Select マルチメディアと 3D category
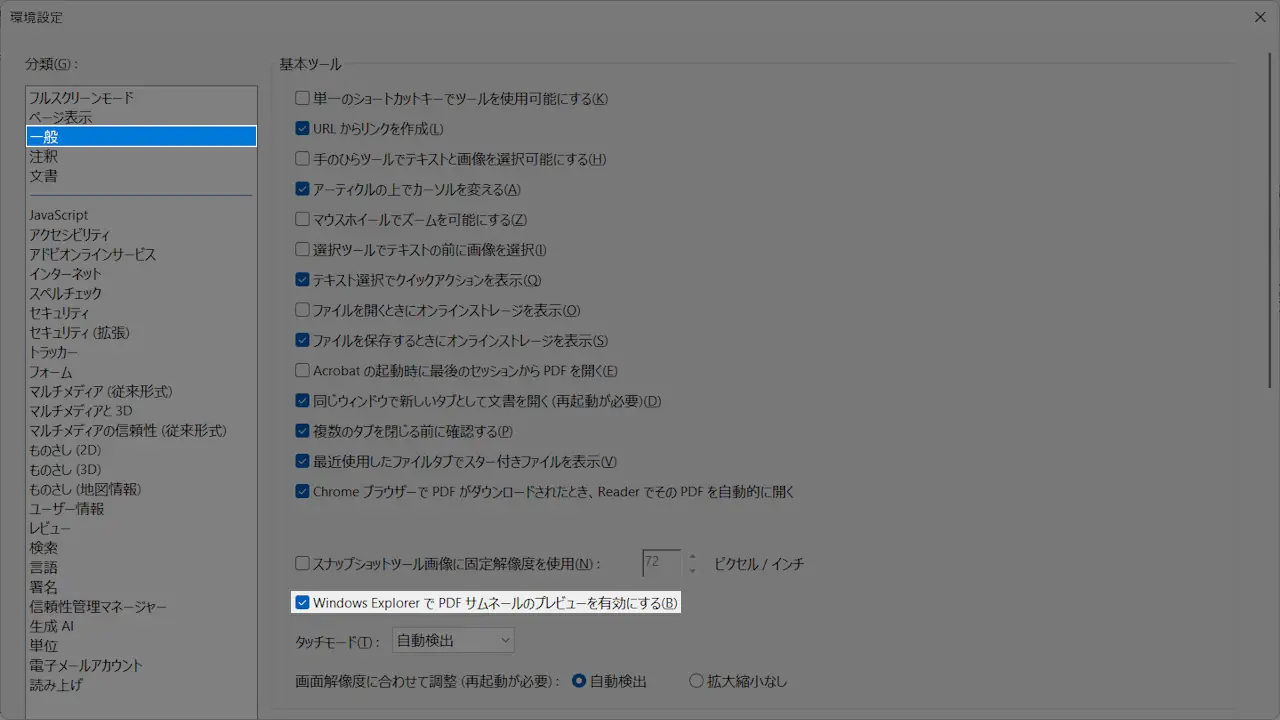The image size is (1280, 720). 141,411
